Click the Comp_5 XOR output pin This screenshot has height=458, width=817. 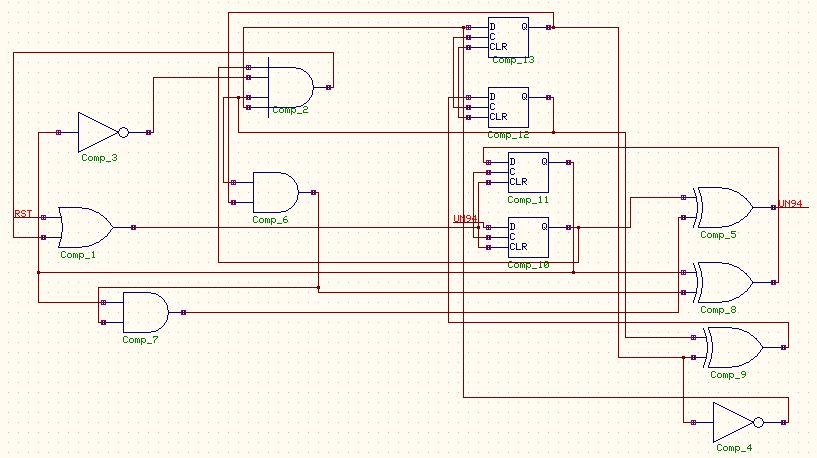coord(773,207)
